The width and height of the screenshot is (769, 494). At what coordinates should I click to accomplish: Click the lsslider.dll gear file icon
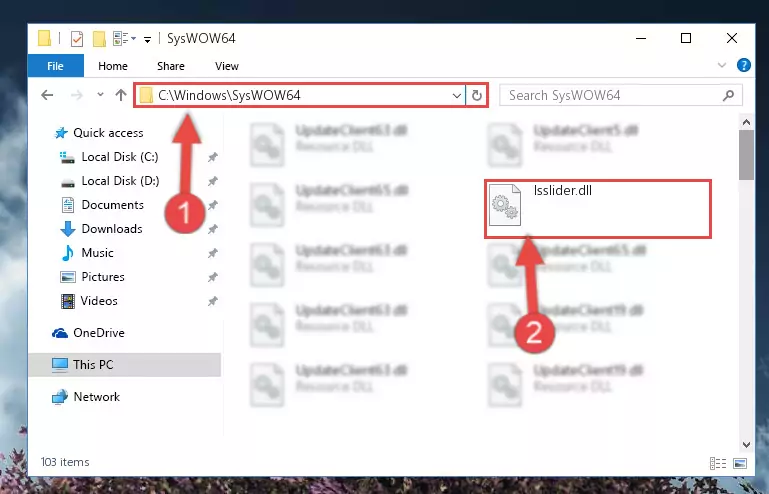coord(505,205)
